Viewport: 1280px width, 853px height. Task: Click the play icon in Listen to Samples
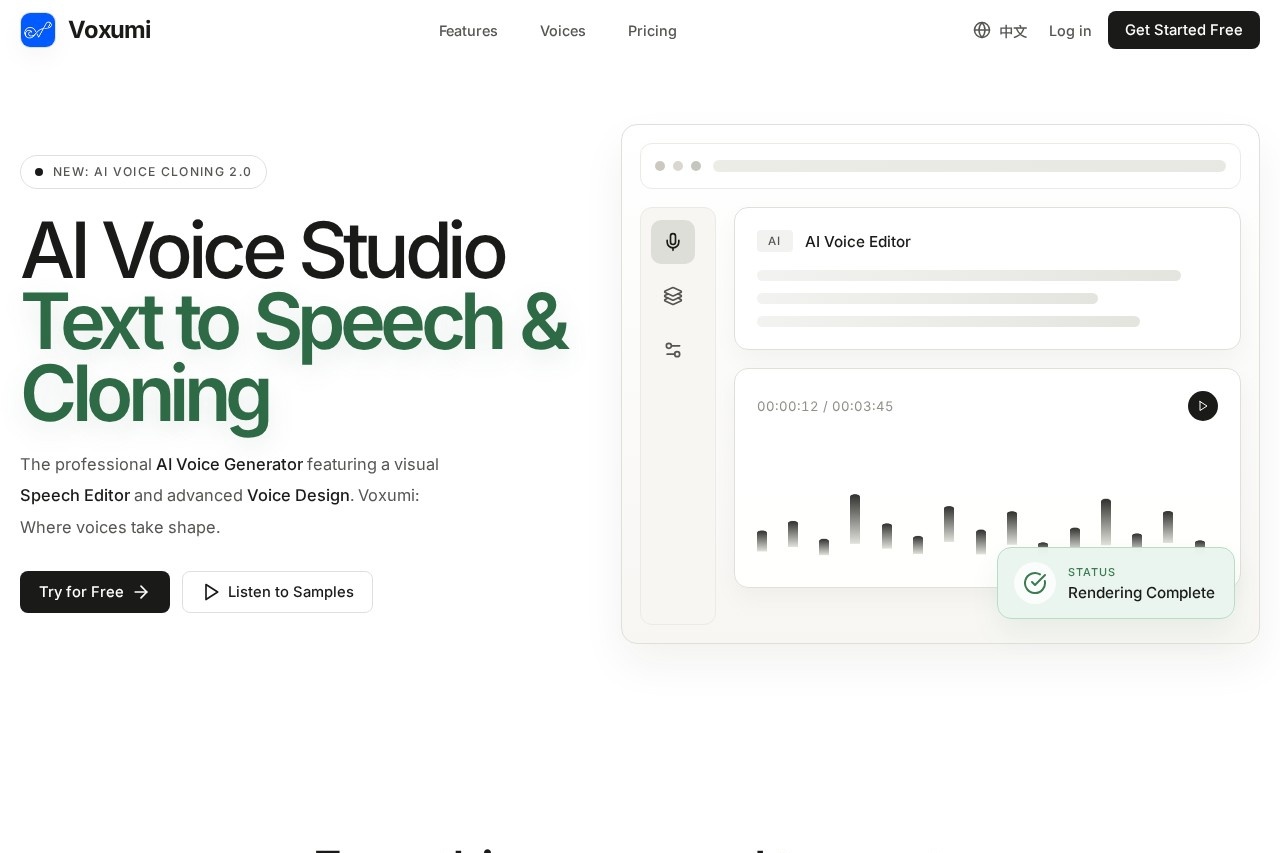211,592
